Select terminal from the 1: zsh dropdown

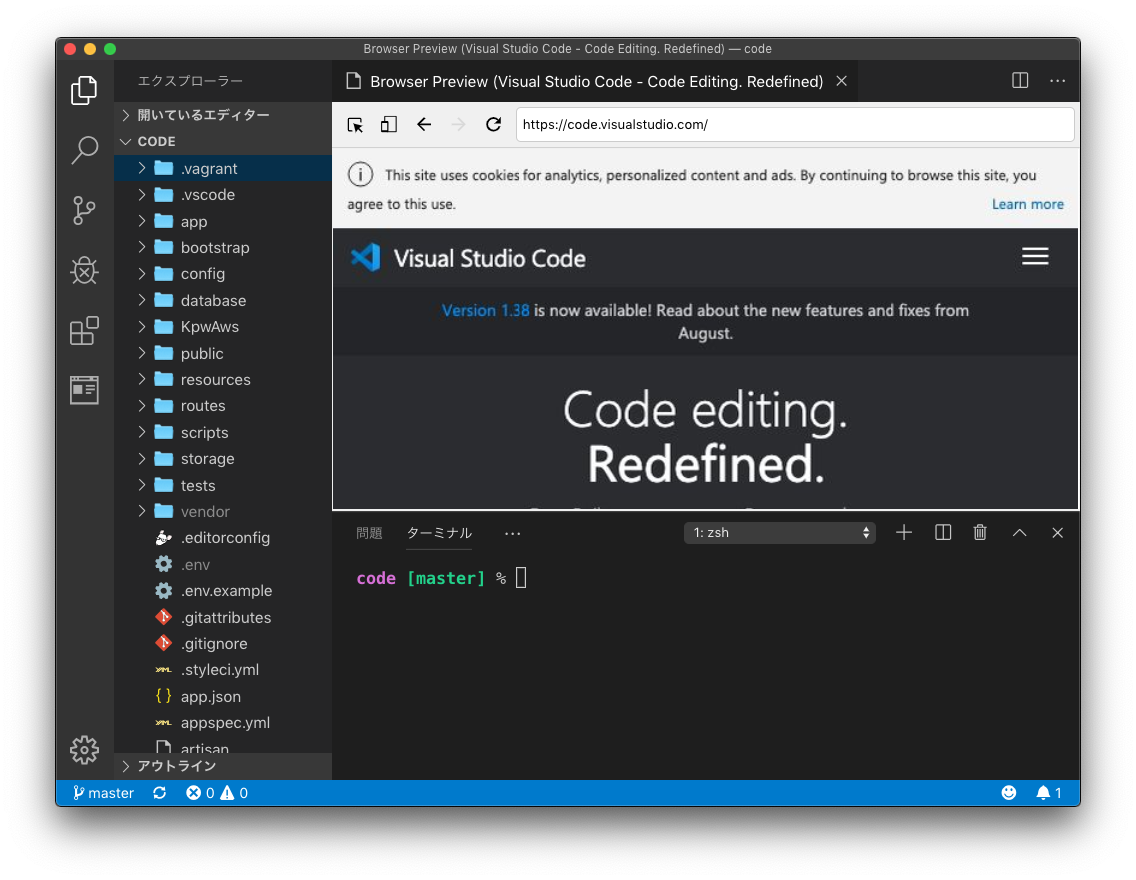click(x=780, y=533)
